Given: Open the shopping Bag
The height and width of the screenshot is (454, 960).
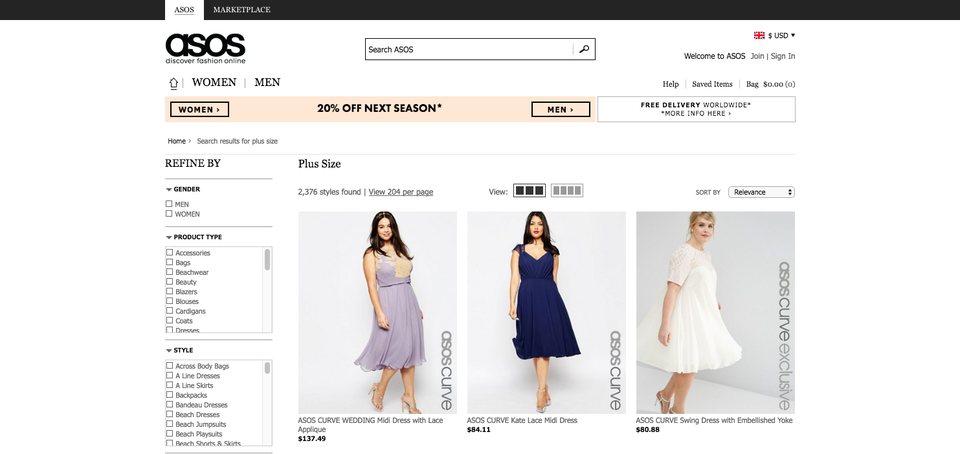Looking at the screenshot, I should click(x=770, y=84).
